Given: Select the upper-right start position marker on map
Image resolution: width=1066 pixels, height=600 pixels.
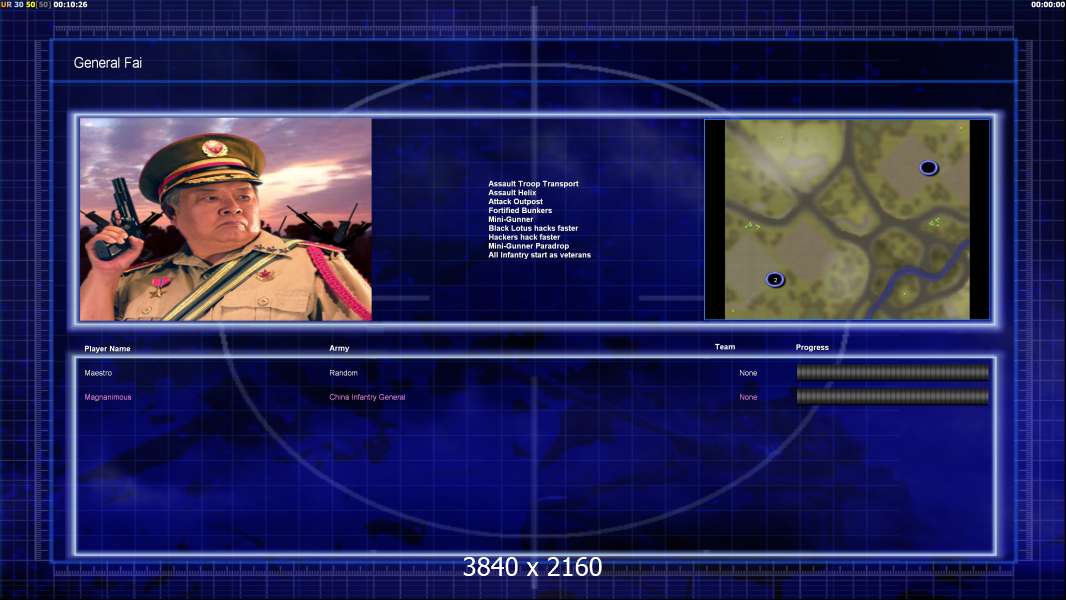Looking at the screenshot, I should (929, 167).
